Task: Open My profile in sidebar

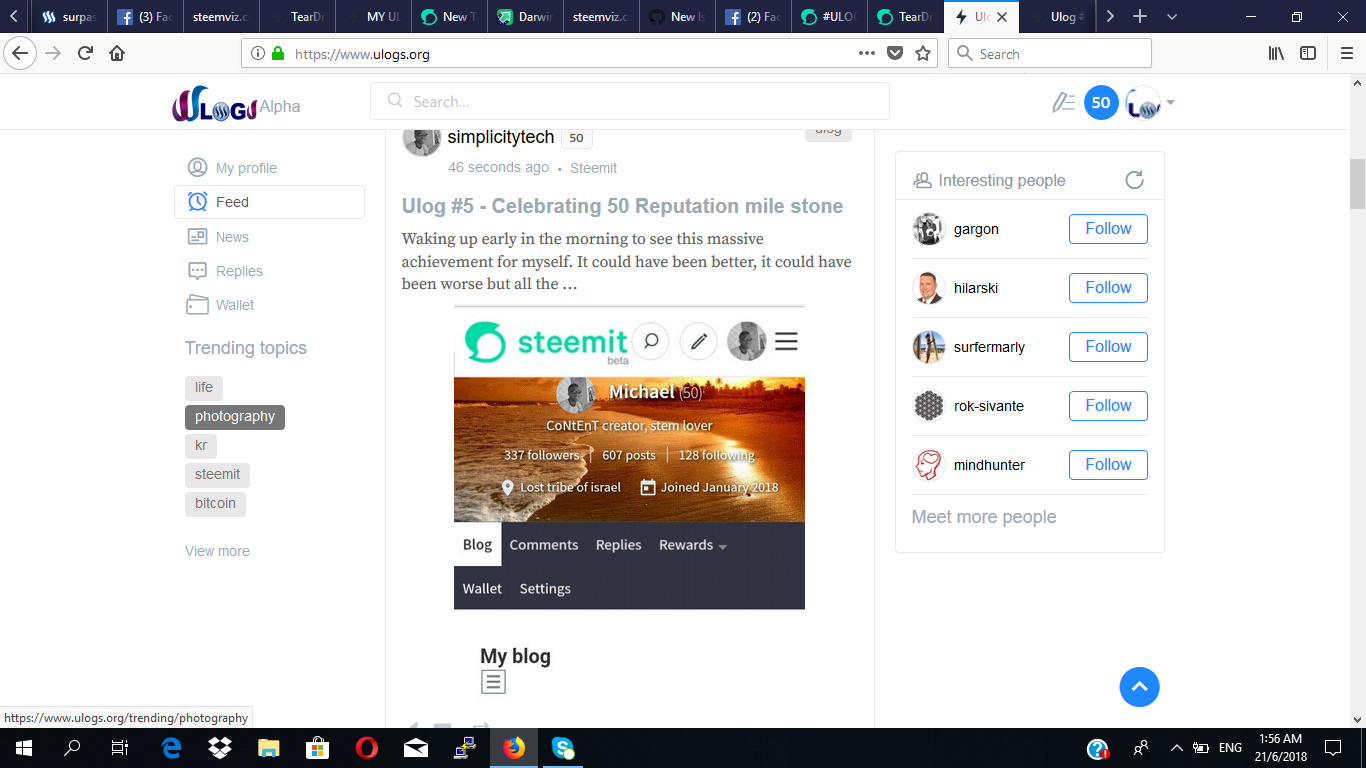Action: click(246, 168)
